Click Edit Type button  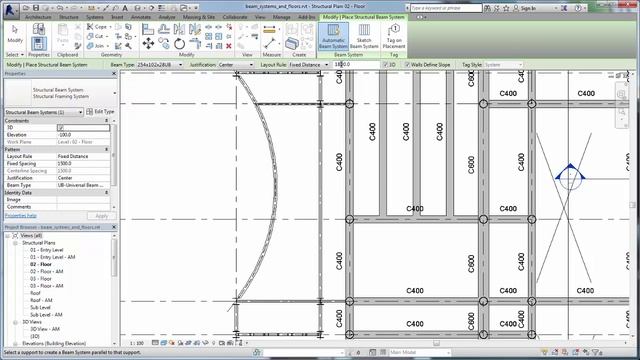100,111
